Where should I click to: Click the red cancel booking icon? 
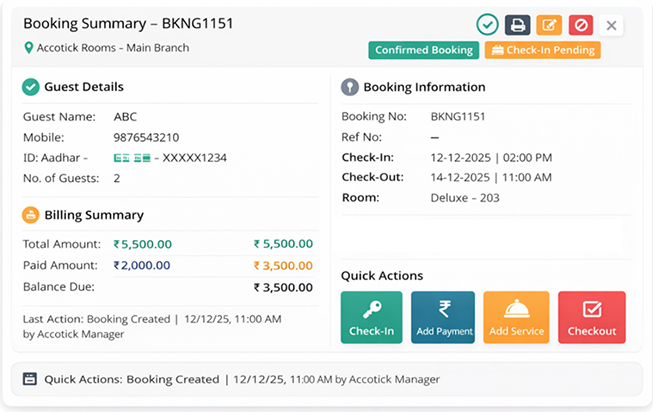(580, 25)
